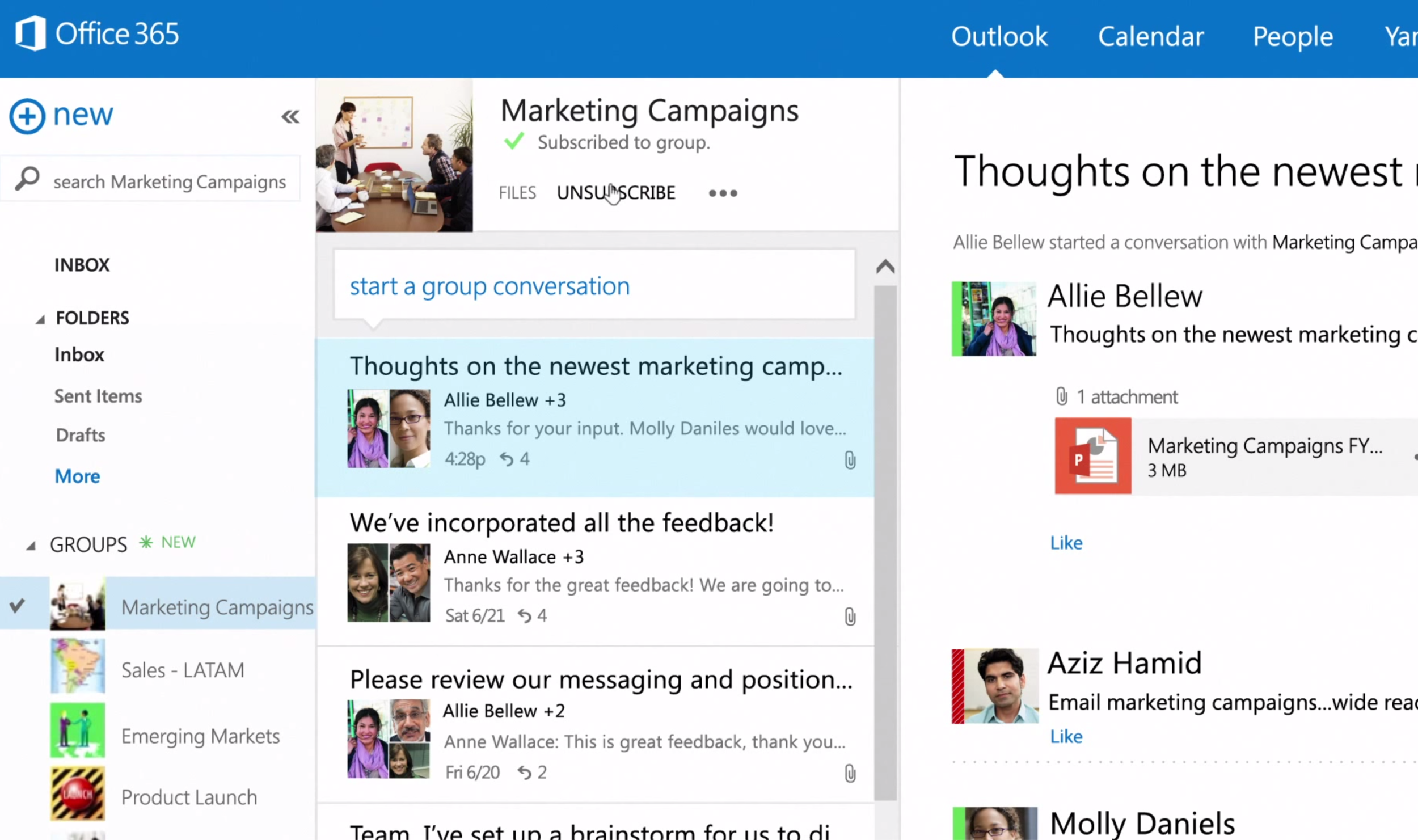This screenshot has width=1418, height=840.
Task: Collapse the FOLDERS section triangle
Action: 40,320
